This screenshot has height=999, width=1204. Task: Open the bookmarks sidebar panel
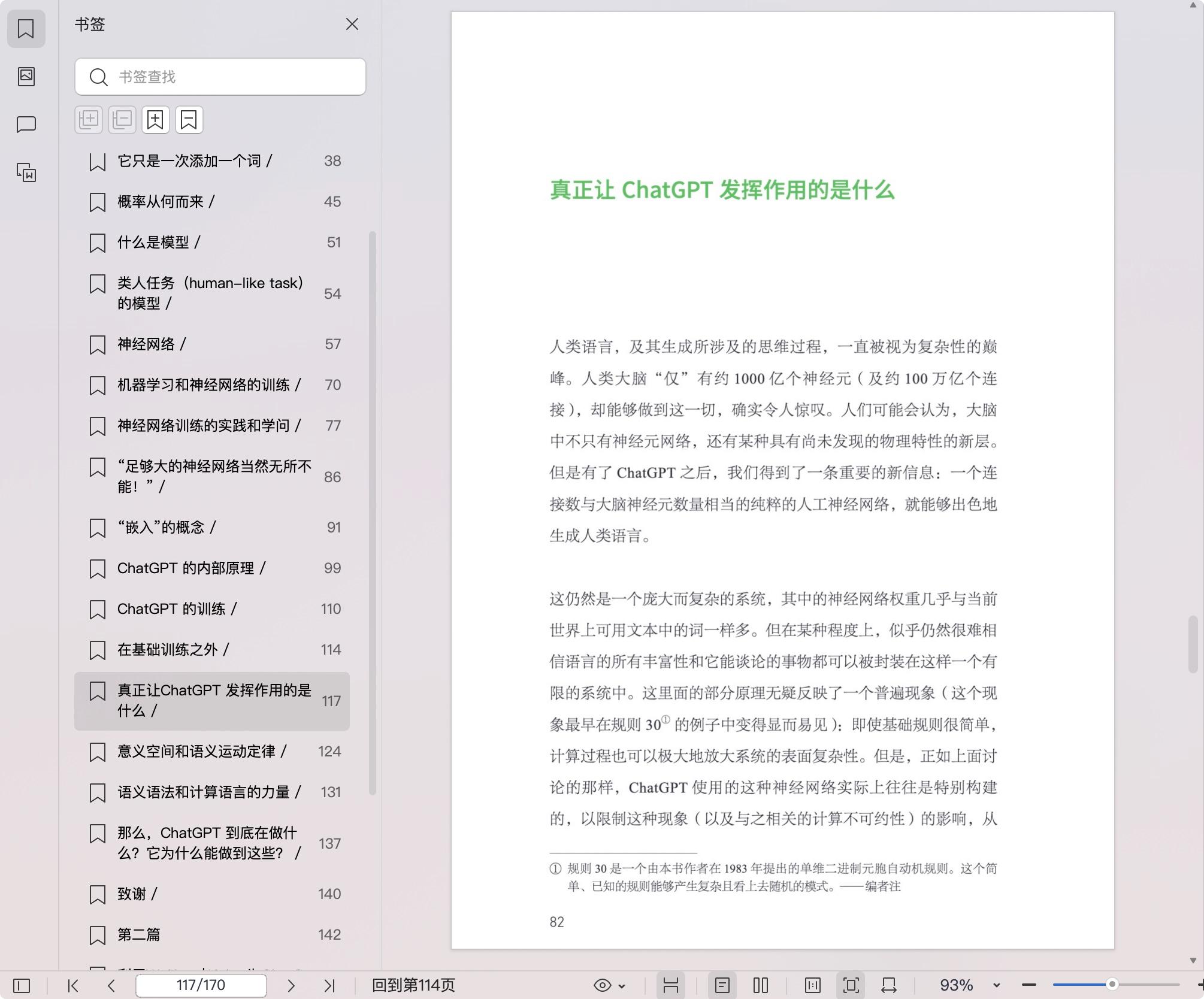(x=26, y=28)
